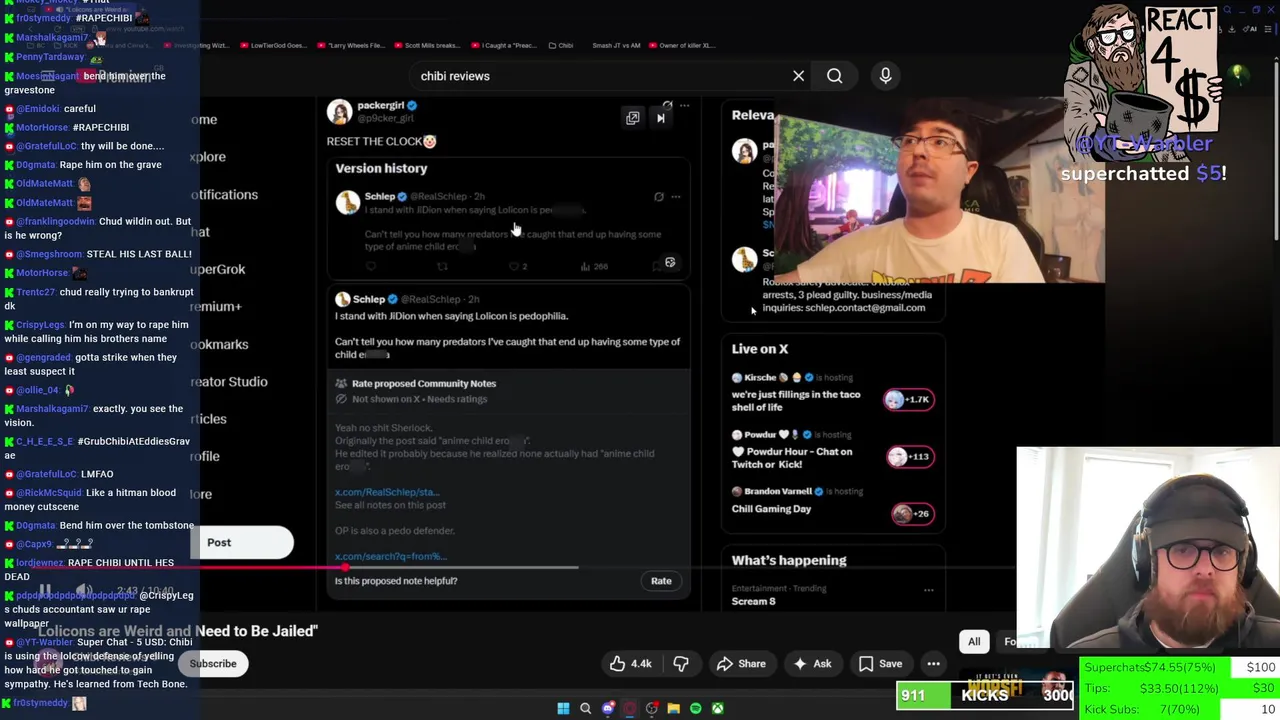Click the repost icon under Schlep's post

(442, 266)
